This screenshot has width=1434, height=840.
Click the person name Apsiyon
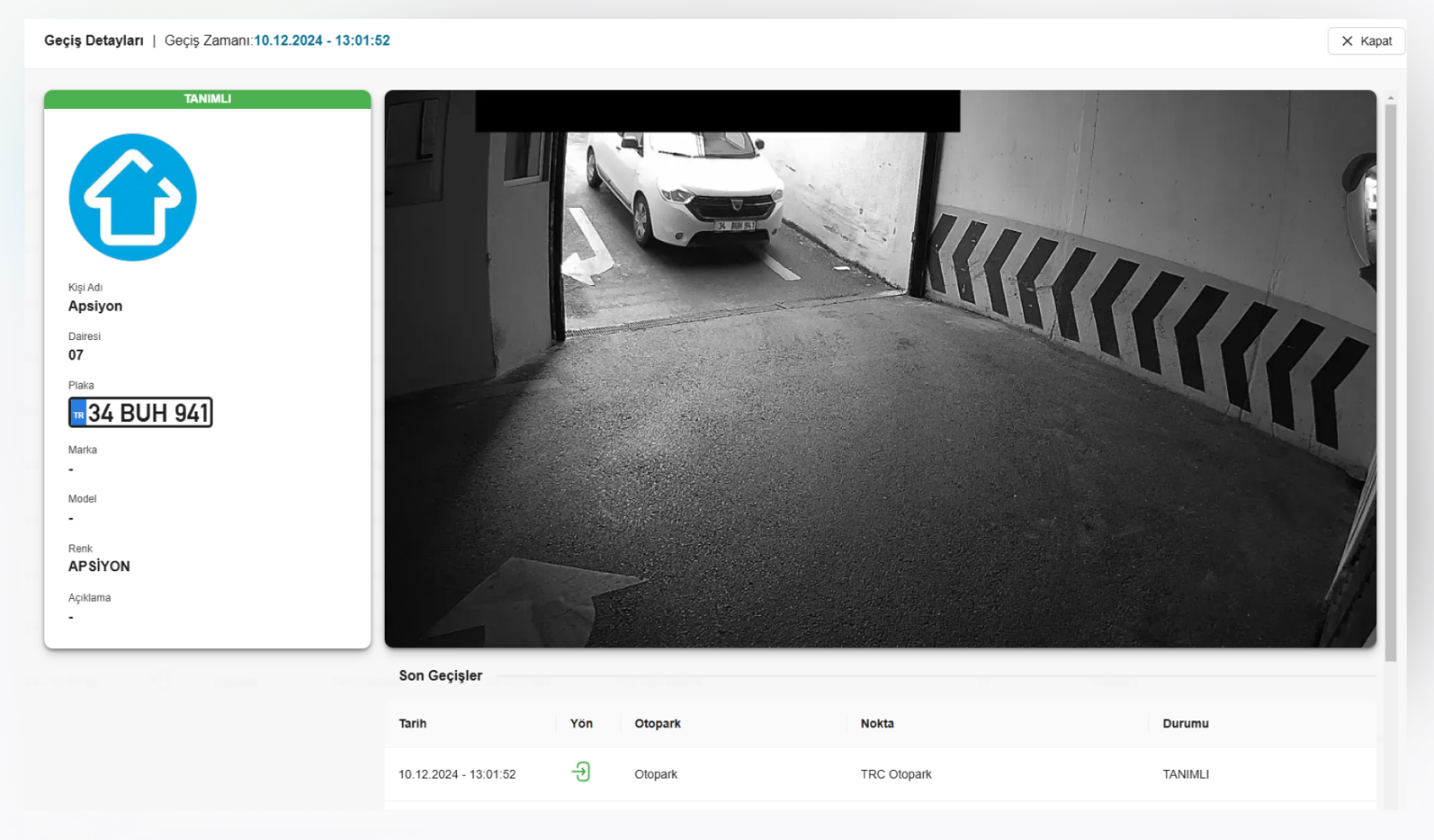(x=95, y=306)
